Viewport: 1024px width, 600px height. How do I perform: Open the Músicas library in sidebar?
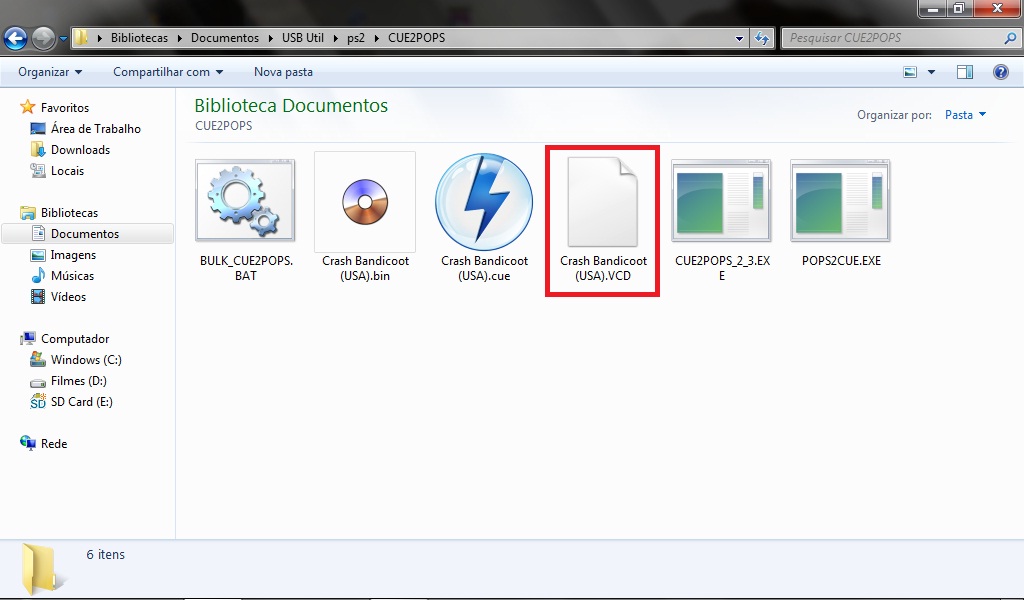72,276
